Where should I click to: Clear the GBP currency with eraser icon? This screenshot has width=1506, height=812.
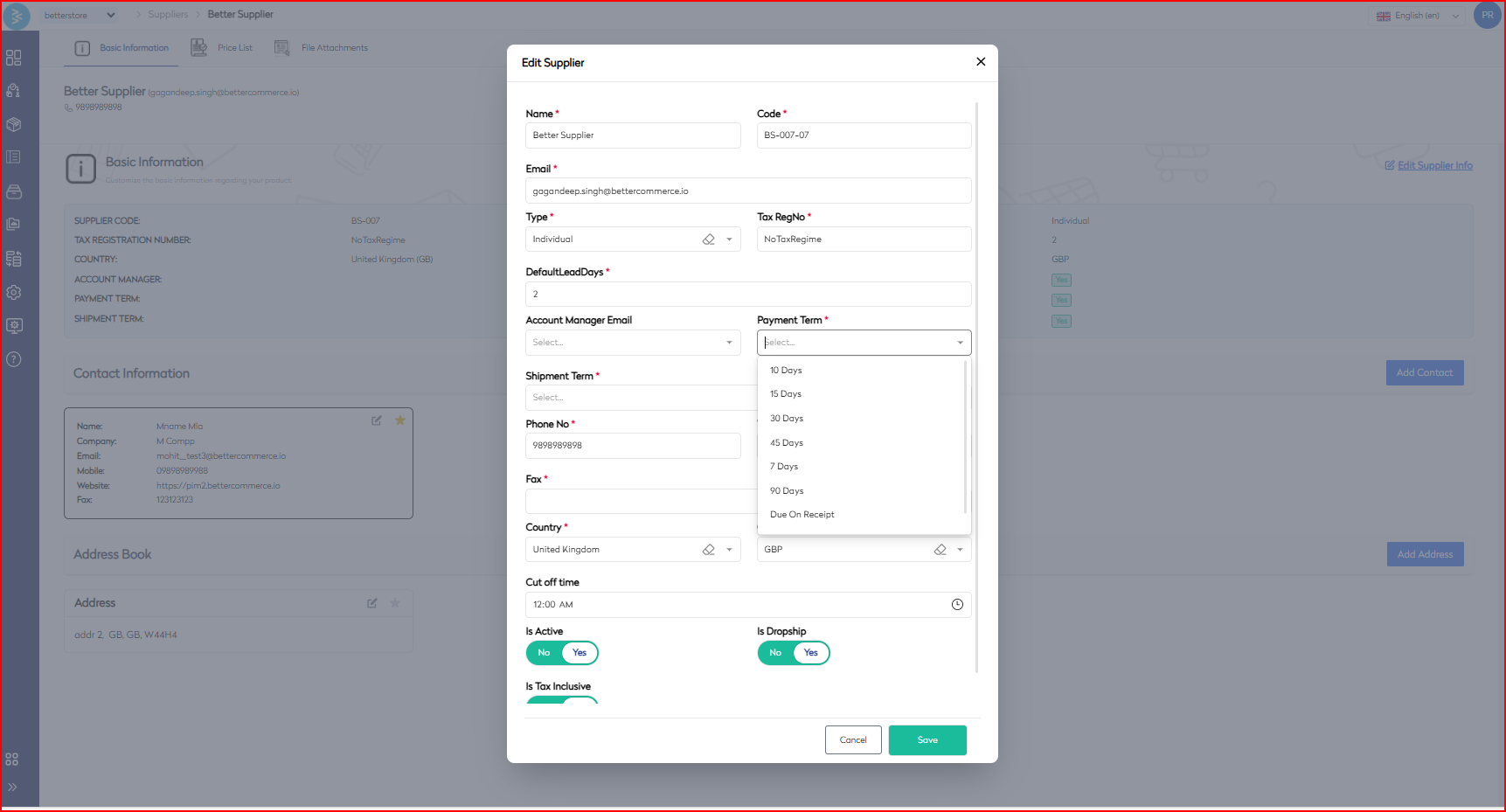[940, 550]
